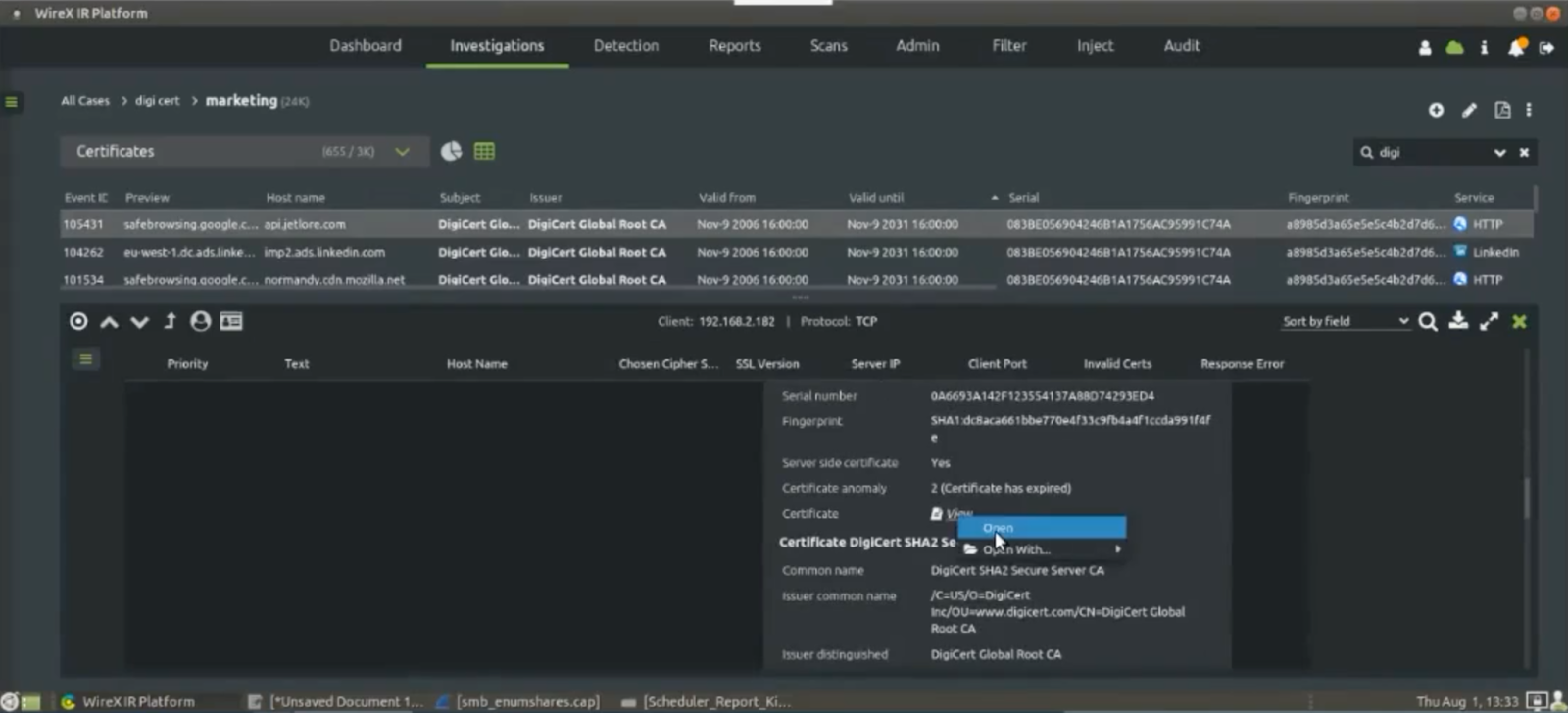1568x713 pixels.
Task: Expand the Certificates dropdown
Action: pos(245,151)
